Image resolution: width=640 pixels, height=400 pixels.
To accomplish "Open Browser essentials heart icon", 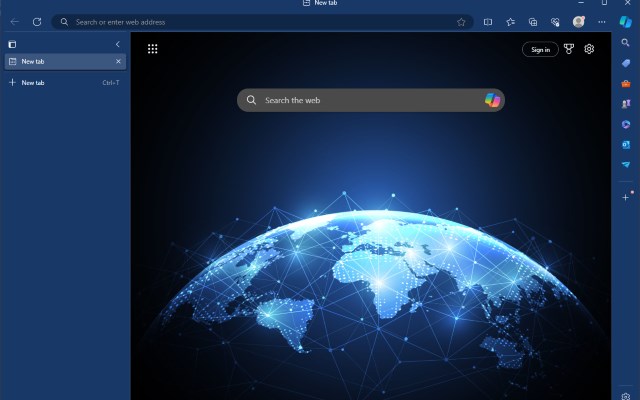I will click(555, 22).
